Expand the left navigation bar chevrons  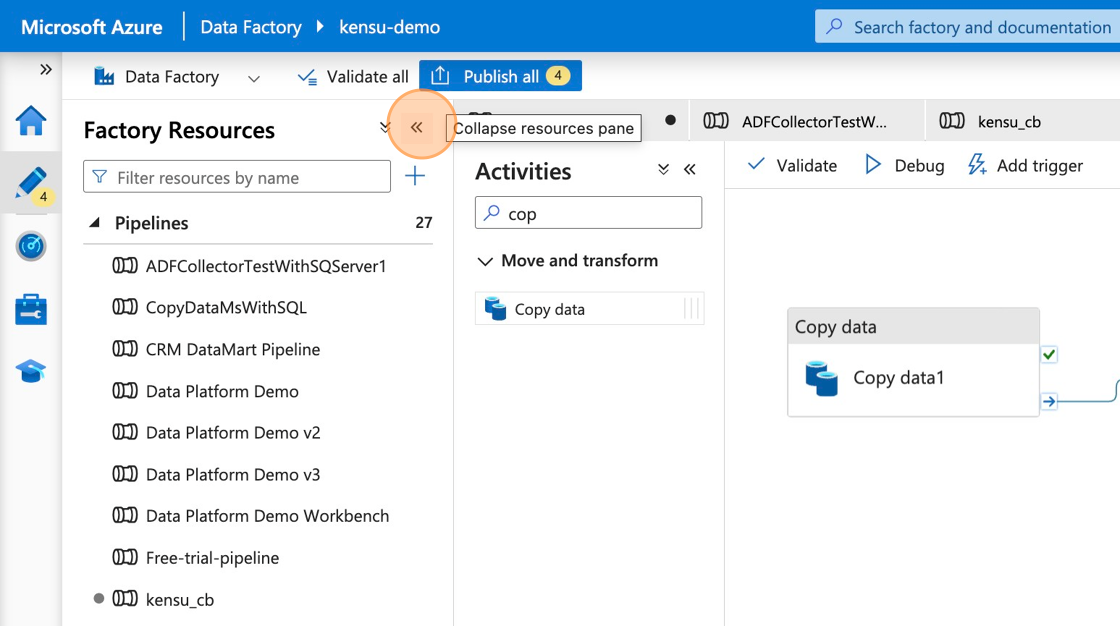[x=46, y=69]
